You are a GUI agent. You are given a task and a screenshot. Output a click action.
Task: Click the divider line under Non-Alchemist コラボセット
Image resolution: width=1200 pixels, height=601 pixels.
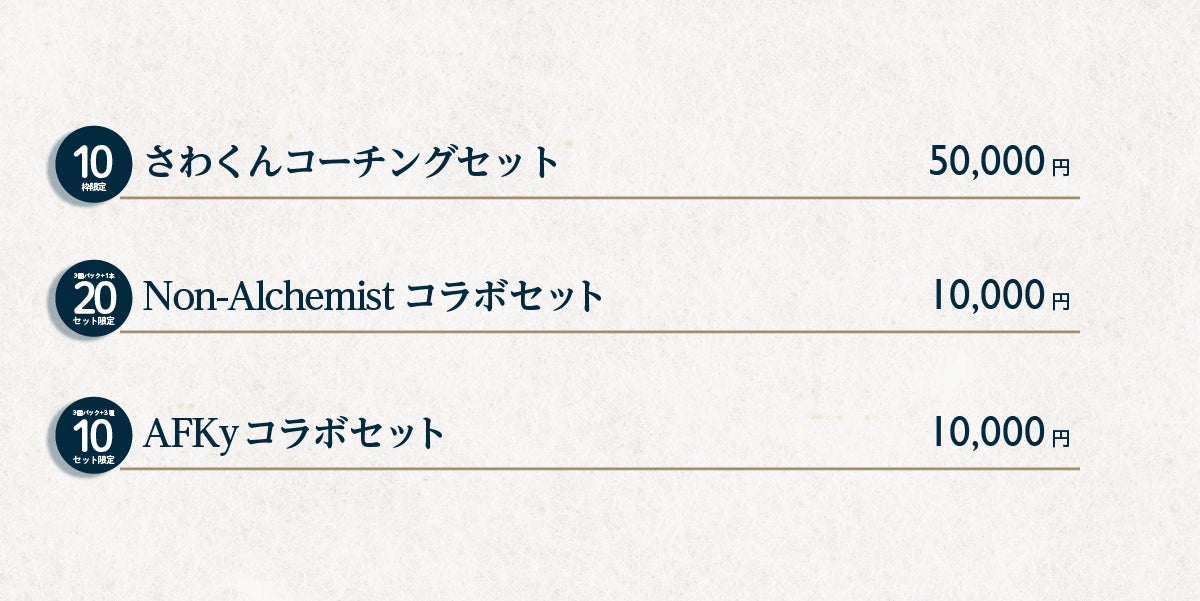[600, 331]
